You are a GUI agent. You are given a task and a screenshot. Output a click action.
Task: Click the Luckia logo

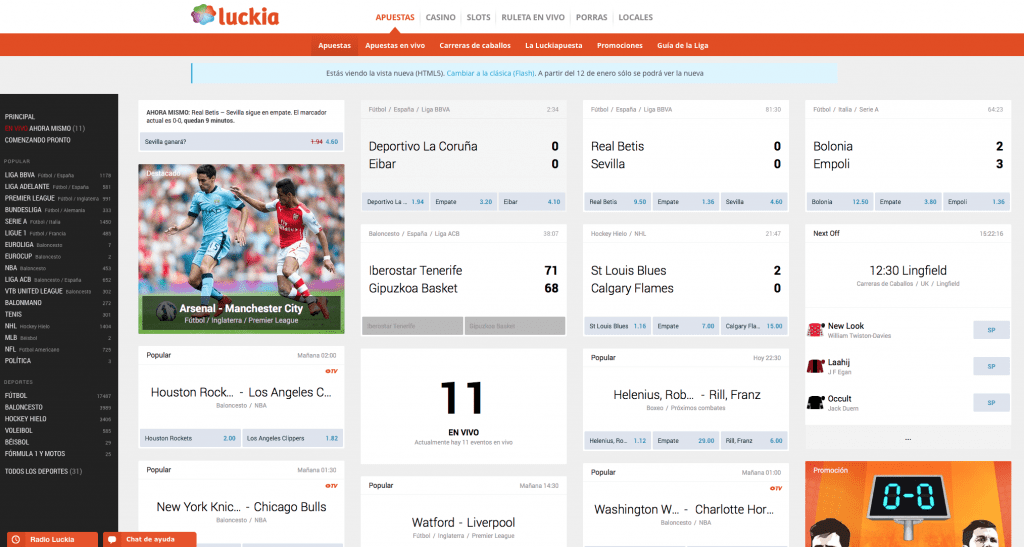235,16
